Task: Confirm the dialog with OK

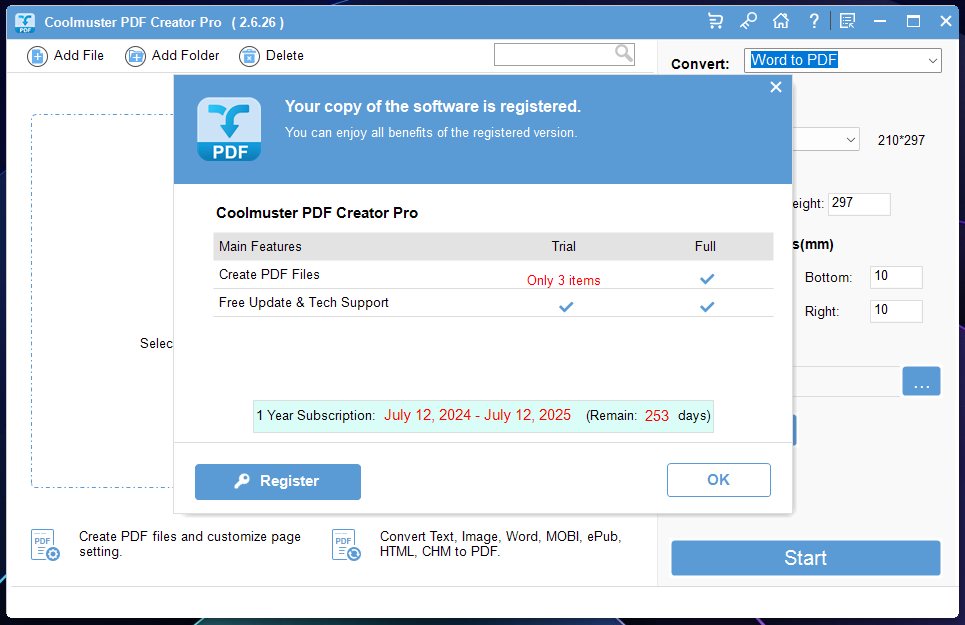Action: click(718, 480)
